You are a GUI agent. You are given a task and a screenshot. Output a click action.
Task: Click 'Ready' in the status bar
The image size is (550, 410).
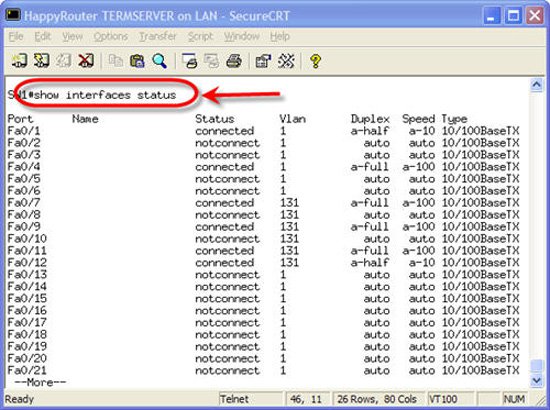19,399
